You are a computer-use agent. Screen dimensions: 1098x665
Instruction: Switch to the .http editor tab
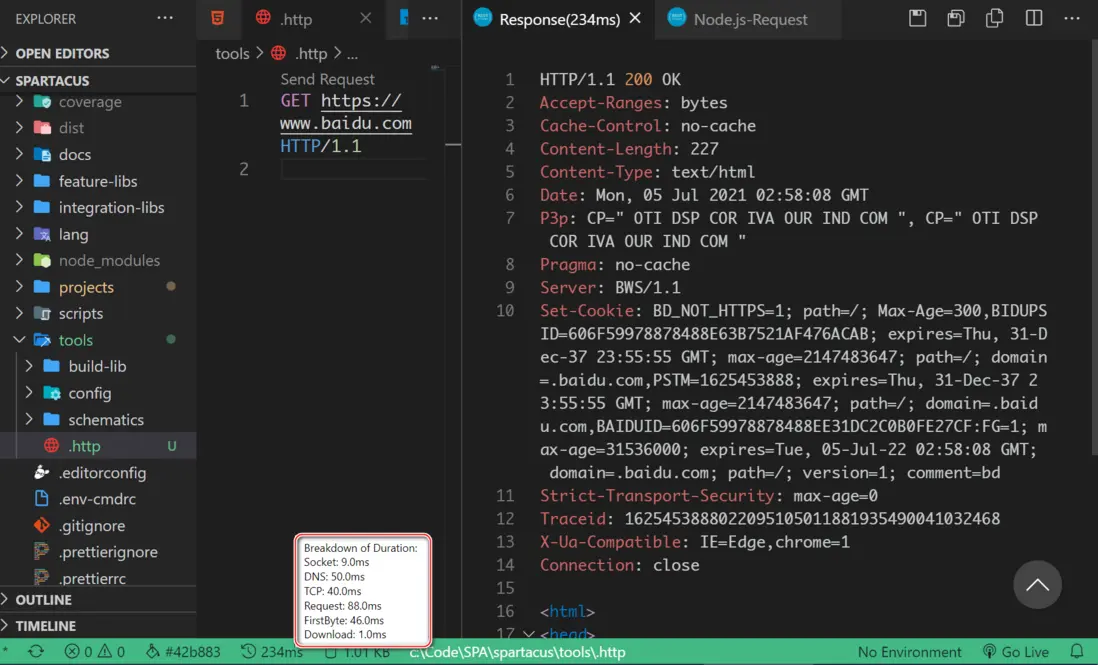click(x=296, y=19)
